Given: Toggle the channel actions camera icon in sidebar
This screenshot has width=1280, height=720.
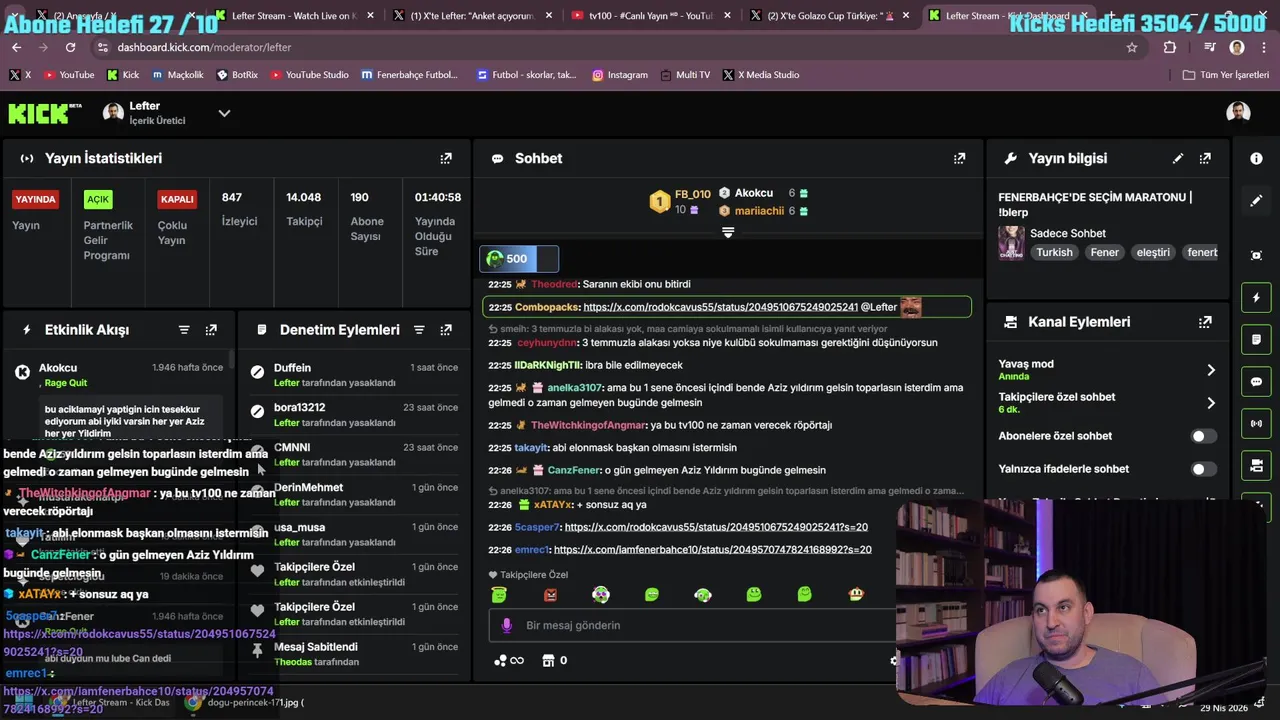Looking at the screenshot, I should pos(1256,466).
